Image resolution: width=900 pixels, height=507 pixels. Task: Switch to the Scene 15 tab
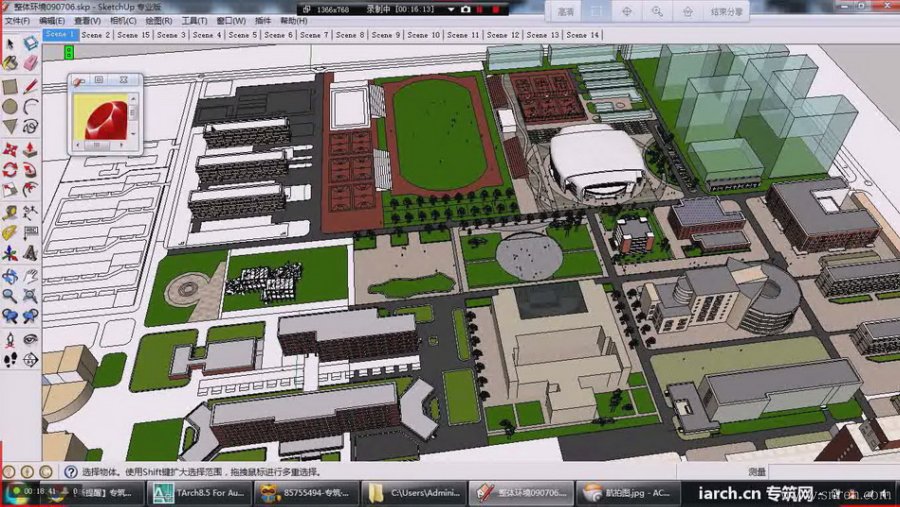[133, 35]
